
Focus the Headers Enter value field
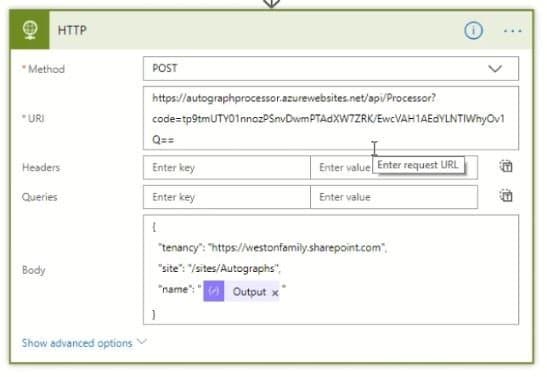click(x=394, y=168)
